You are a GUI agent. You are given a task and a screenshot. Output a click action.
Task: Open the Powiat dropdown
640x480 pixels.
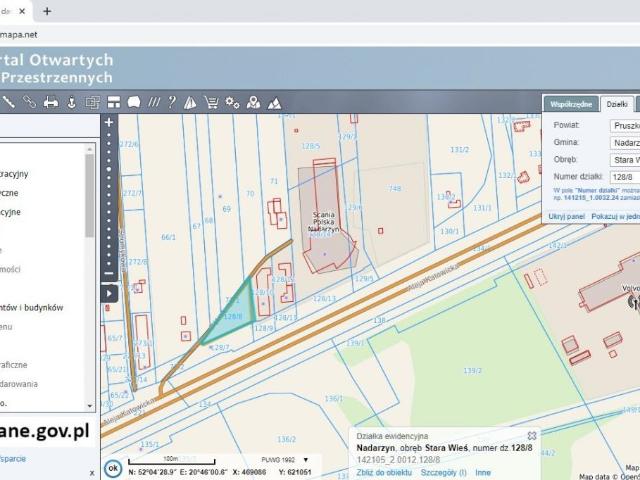(625, 126)
